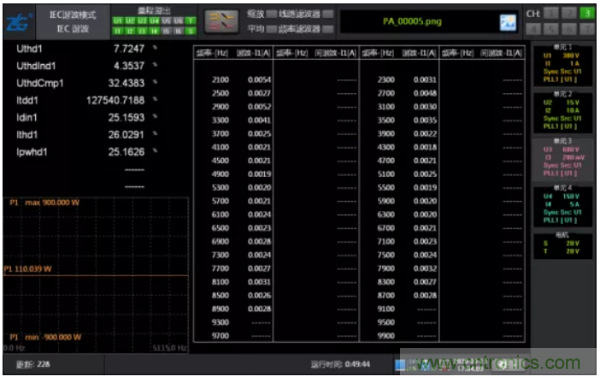
Task: Expand the Uthd1 measurement item selector
Action: tap(155, 48)
